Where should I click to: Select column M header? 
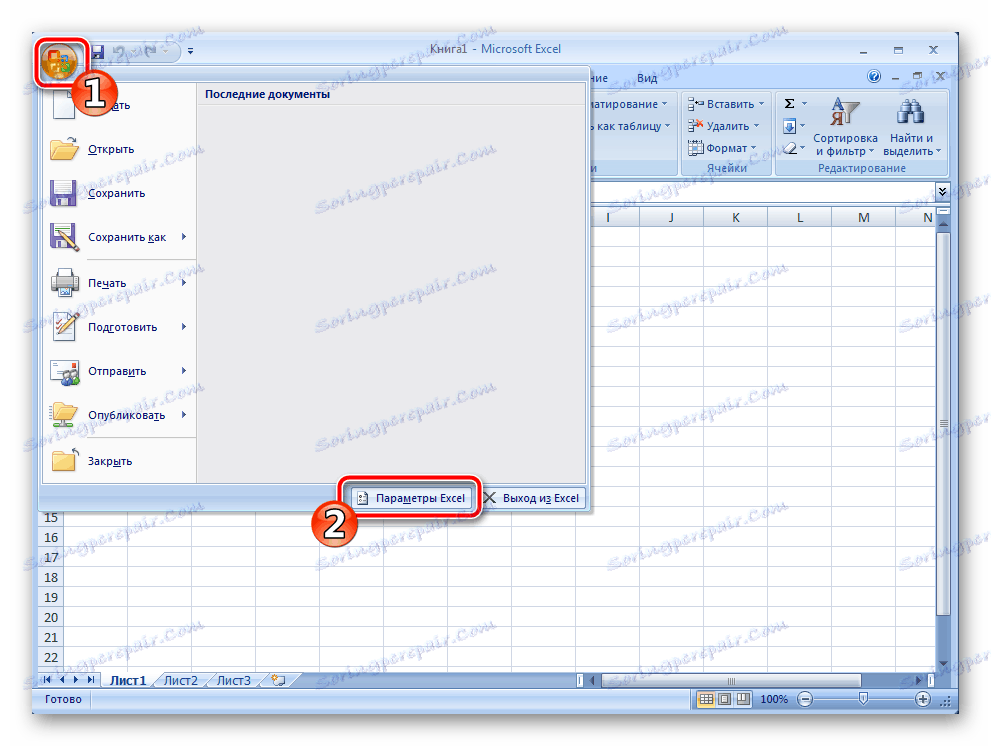coord(863,218)
